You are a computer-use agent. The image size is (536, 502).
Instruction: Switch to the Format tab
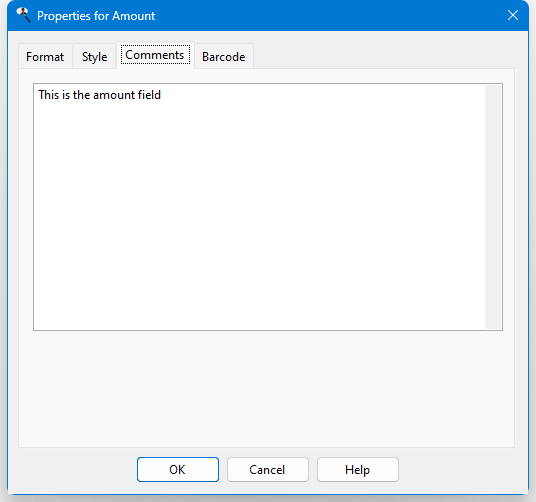pyautogui.click(x=45, y=57)
